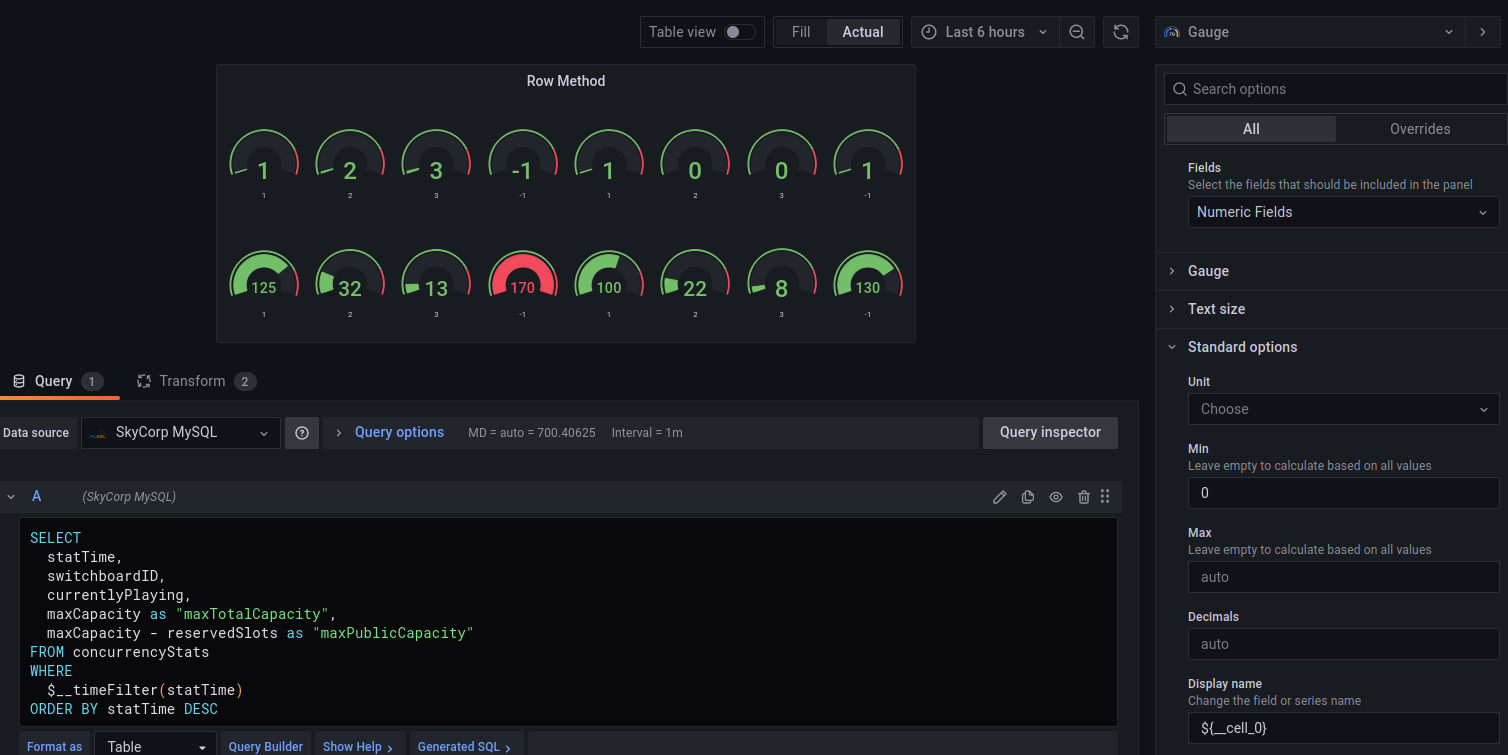The height and width of the screenshot is (755, 1508).
Task: Click the Gauge visualization icon
Action: (1172, 32)
